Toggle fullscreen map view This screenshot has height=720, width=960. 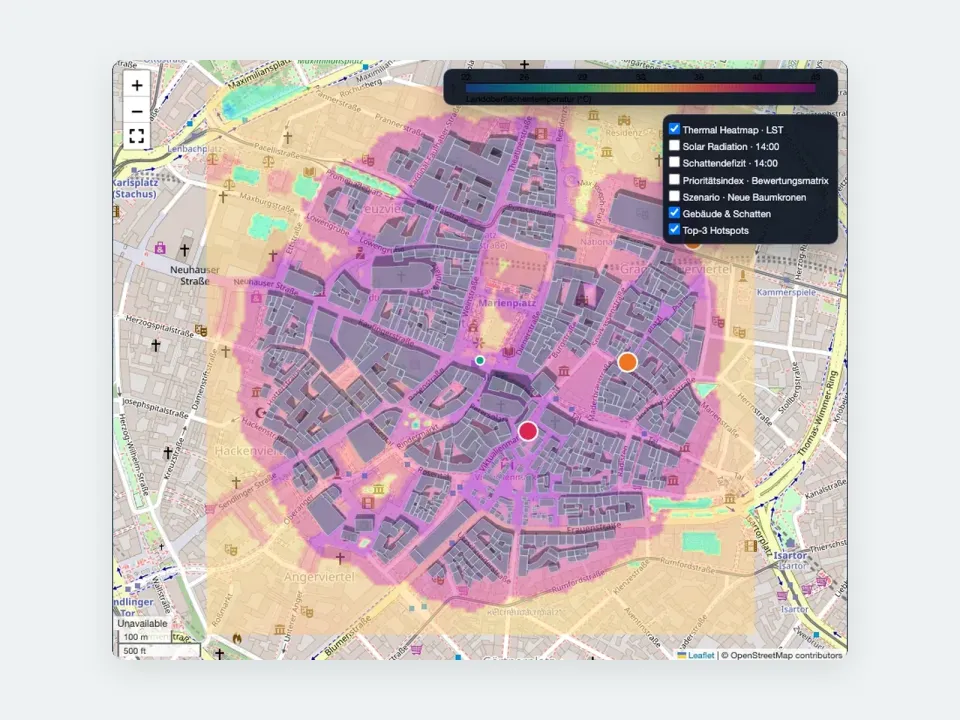(x=137, y=136)
